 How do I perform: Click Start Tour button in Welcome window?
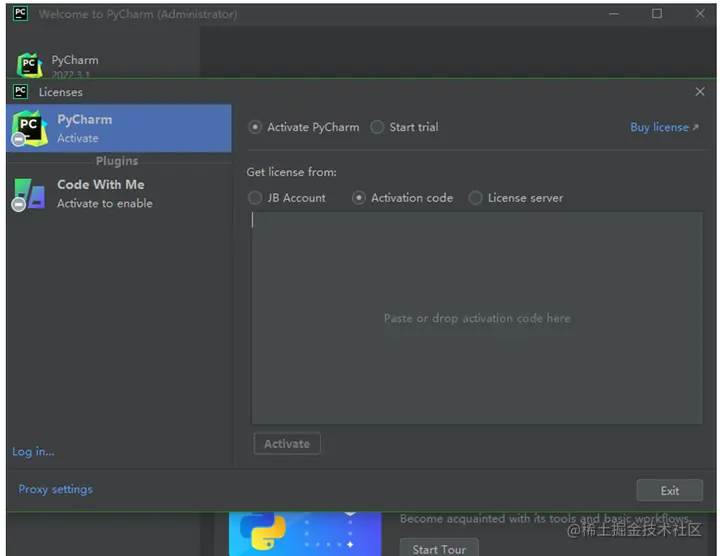[439, 548]
